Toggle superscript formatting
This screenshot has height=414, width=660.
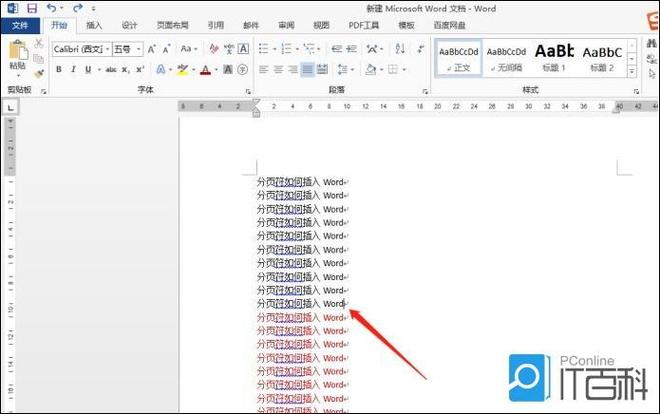140,69
